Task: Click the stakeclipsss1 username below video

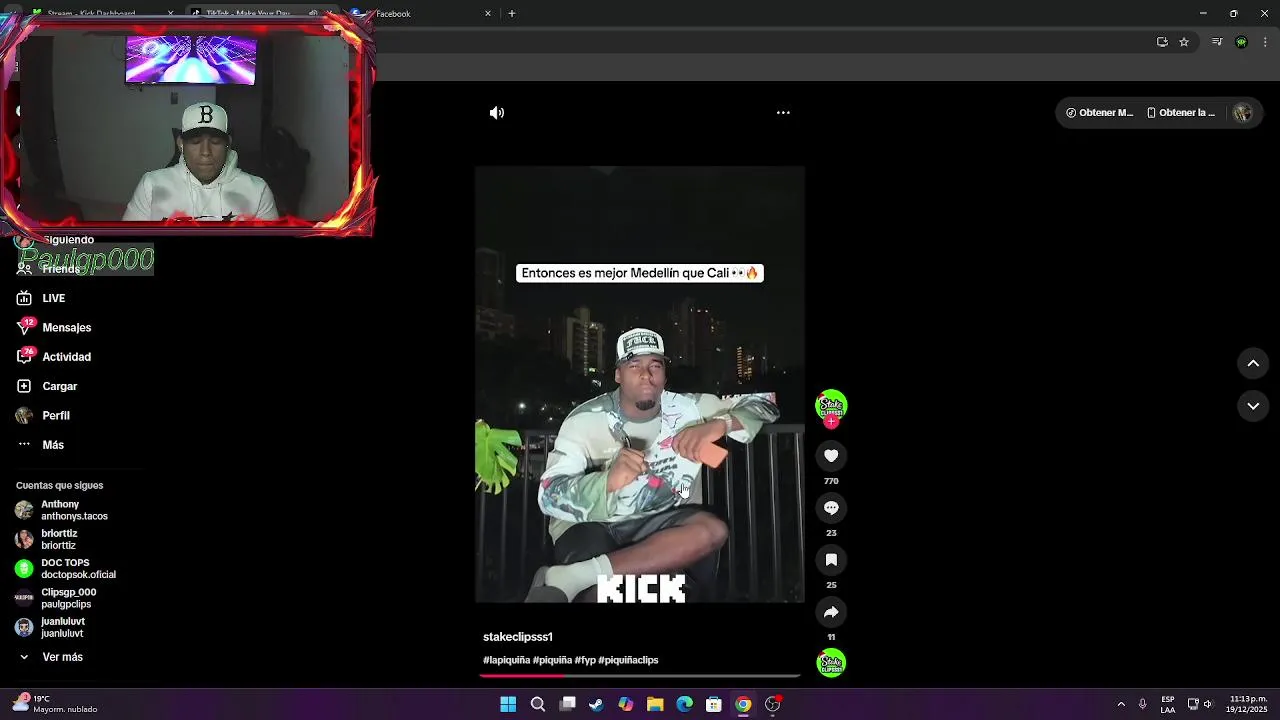Action: point(518,637)
